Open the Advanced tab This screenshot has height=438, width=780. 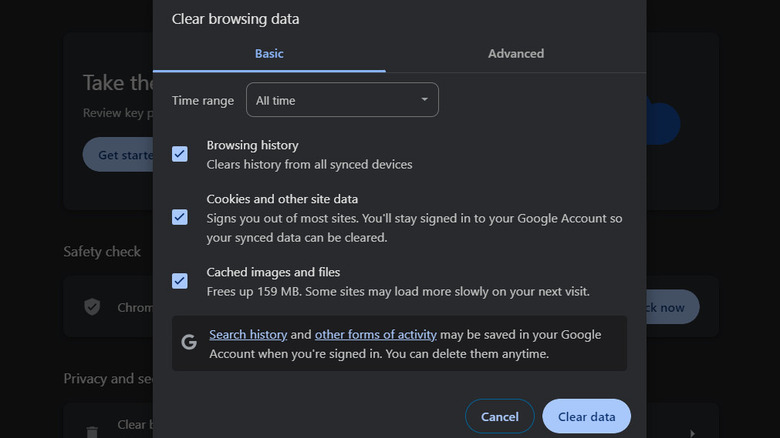(516, 54)
